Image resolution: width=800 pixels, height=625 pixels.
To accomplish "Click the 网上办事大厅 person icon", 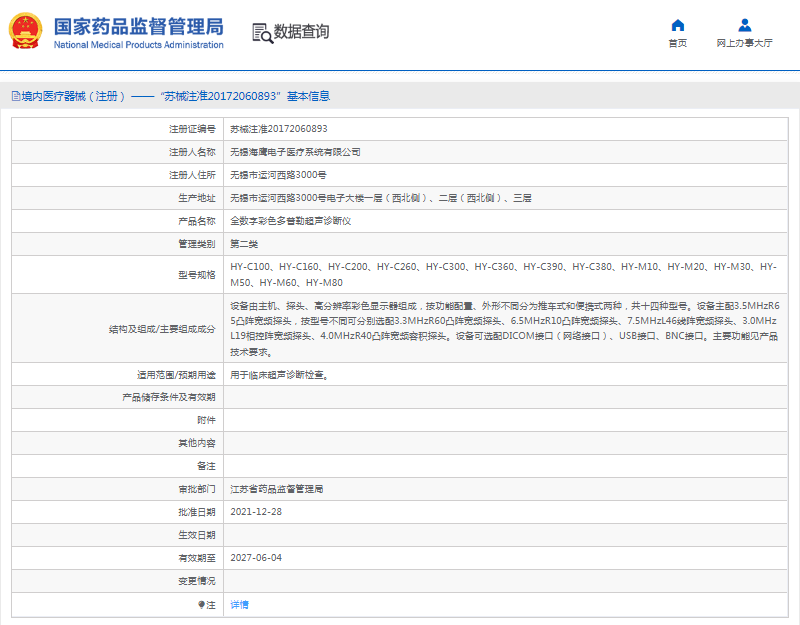I will pyautogui.click(x=744, y=25).
